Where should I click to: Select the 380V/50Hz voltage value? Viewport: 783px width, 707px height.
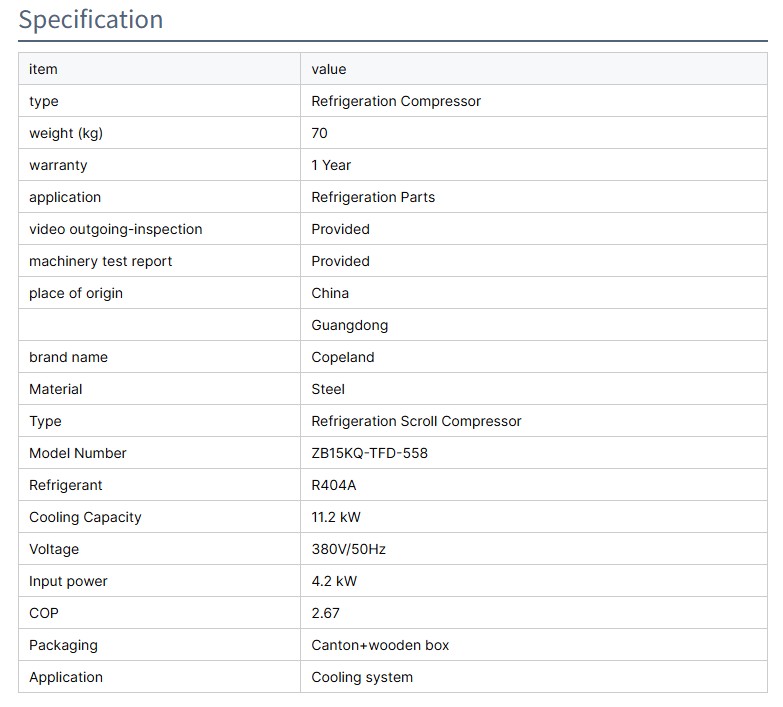(348, 549)
